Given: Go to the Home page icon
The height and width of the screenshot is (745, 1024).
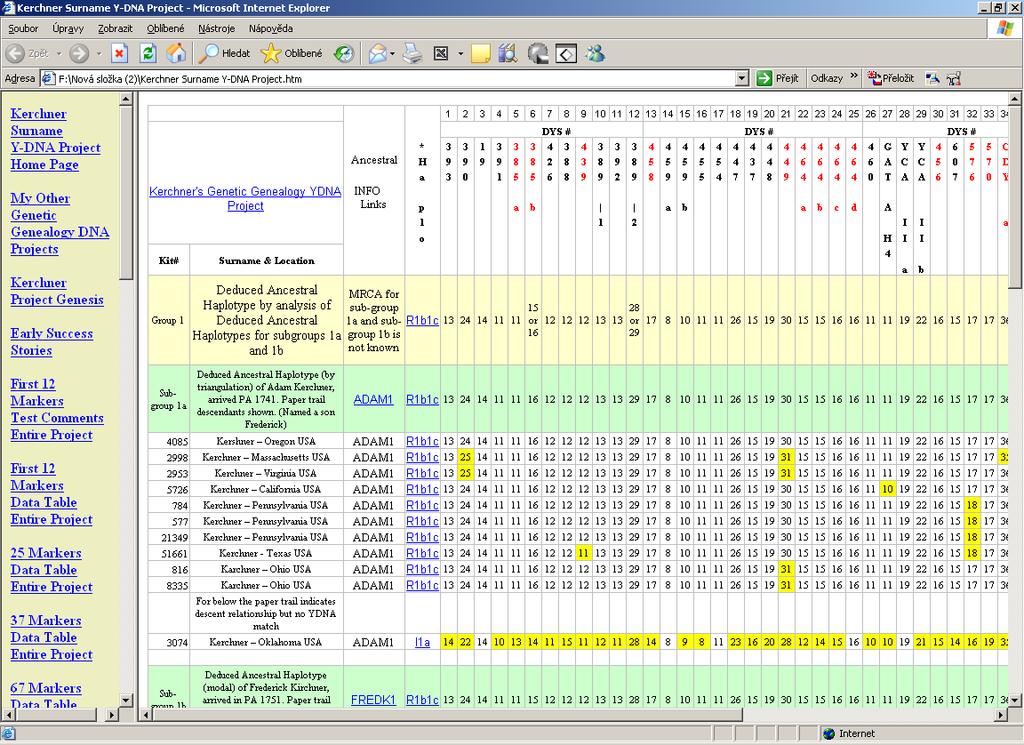Looking at the screenshot, I should coord(176,54).
